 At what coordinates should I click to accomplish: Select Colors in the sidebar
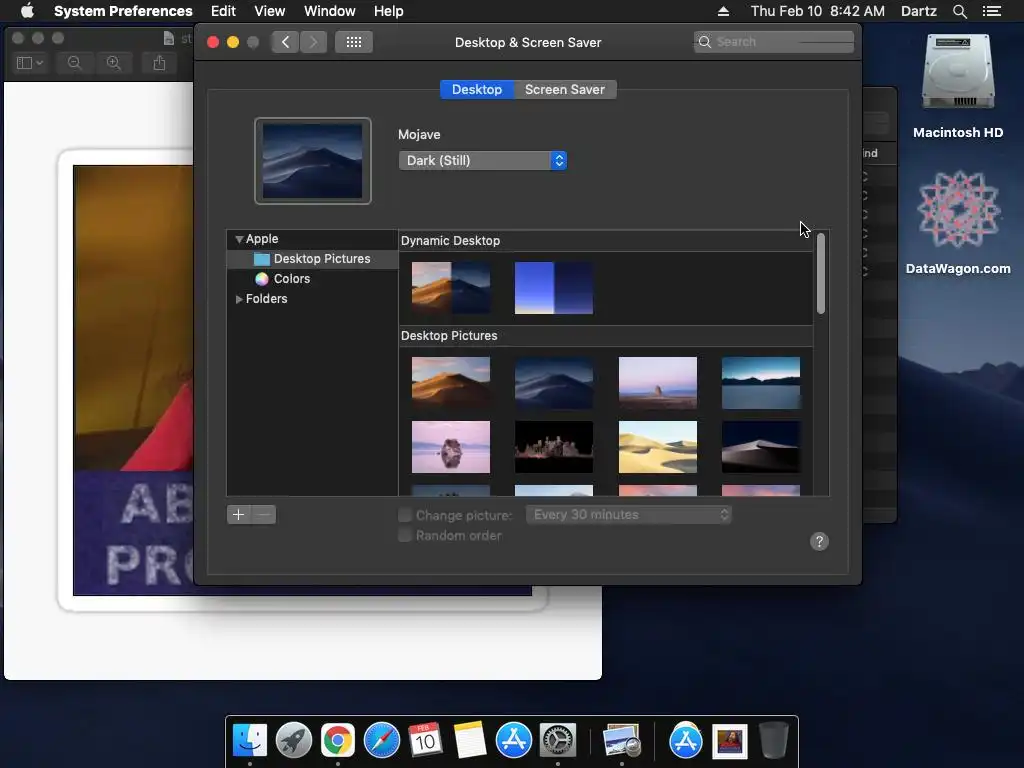click(x=313, y=279)
